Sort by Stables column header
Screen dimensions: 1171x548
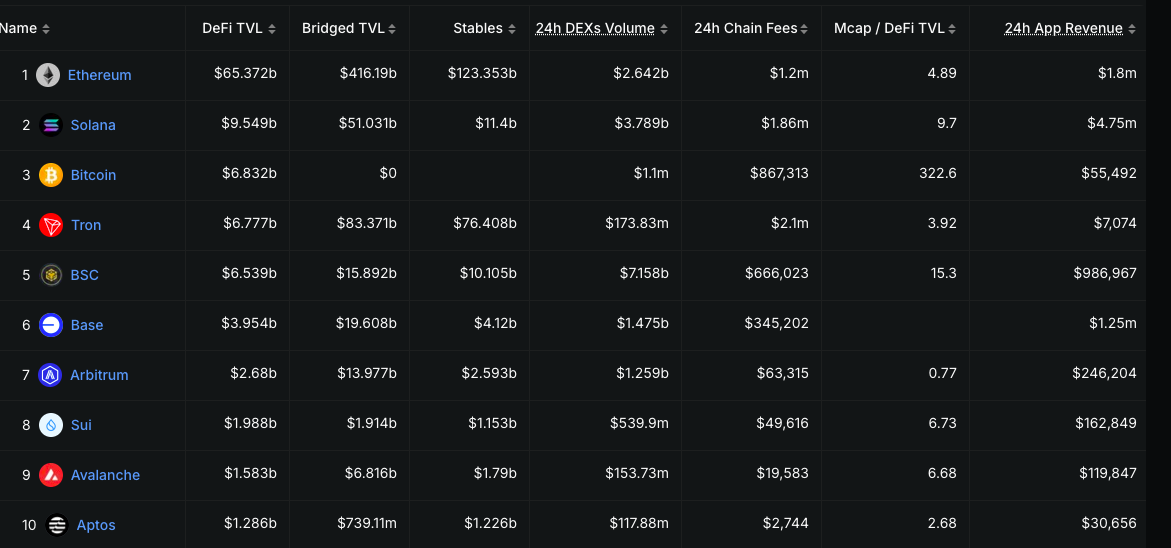tap(484, 29)
